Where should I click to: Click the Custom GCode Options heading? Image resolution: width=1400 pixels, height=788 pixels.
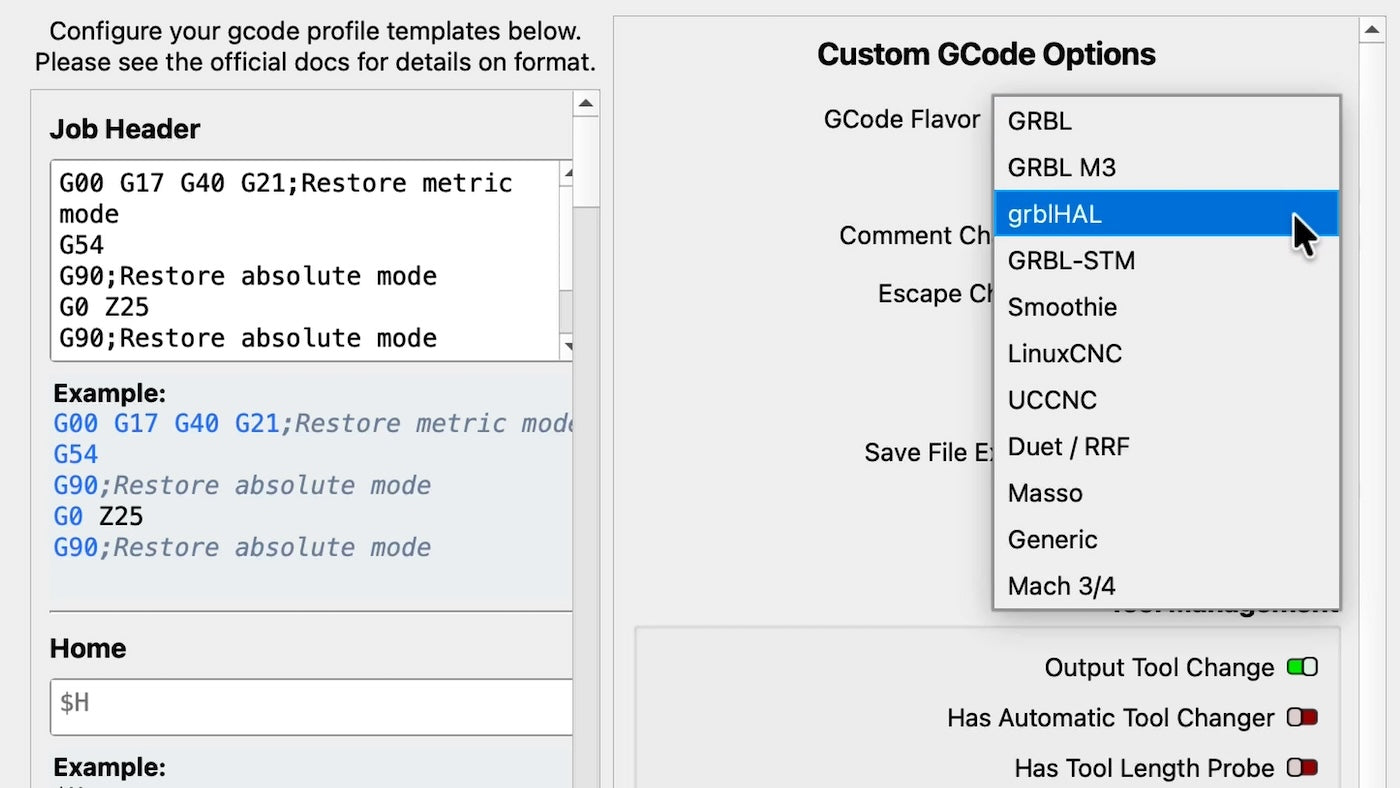pyautogui.click(x=986, y=54)
